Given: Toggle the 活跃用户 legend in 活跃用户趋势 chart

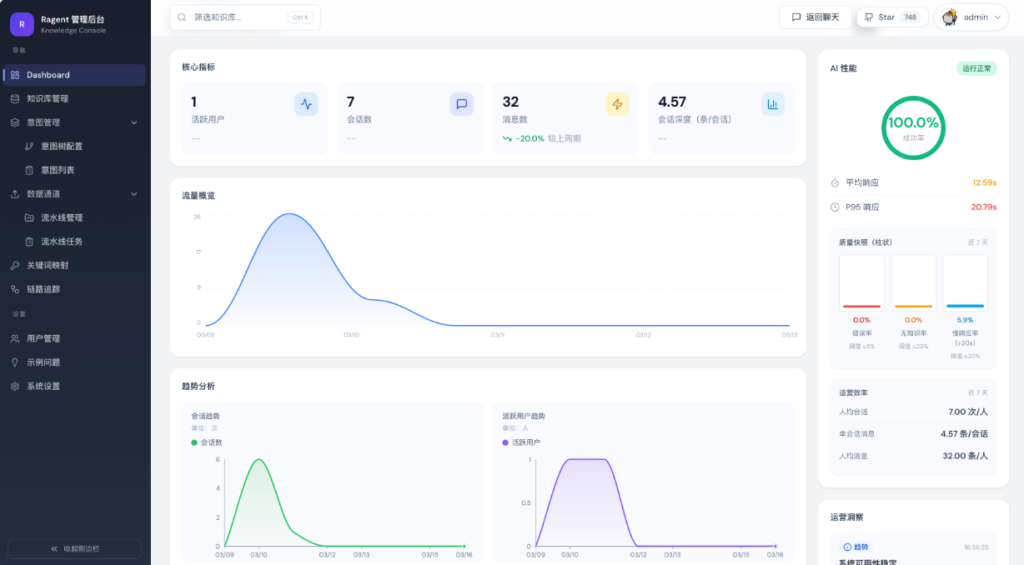Looking at the screenshot, I should [521, 442].
